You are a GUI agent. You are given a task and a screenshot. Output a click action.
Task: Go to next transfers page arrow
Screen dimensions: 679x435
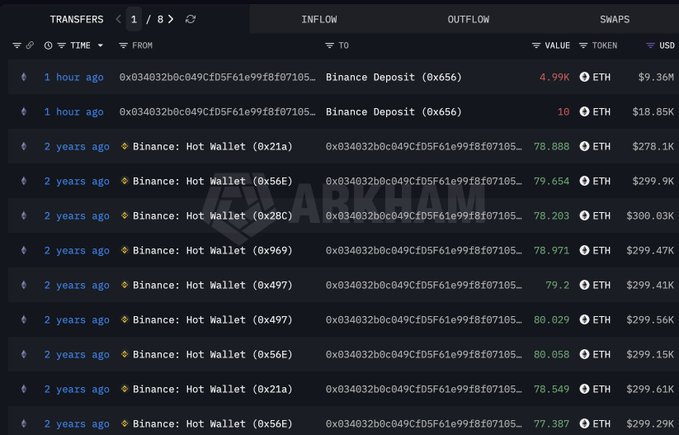(x=171, y=19)
